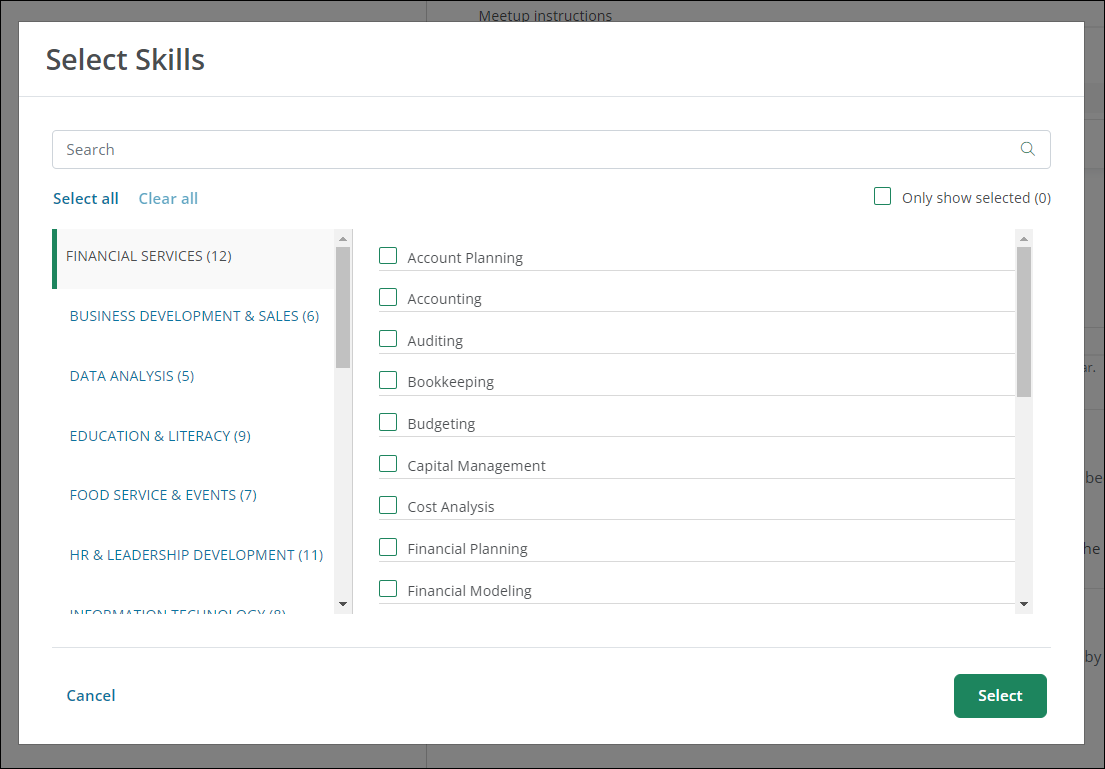Show HR & Leadership Development skills
Viewport: 1105px width, 769px height.
pyautogui.click(x=196, y=555)
